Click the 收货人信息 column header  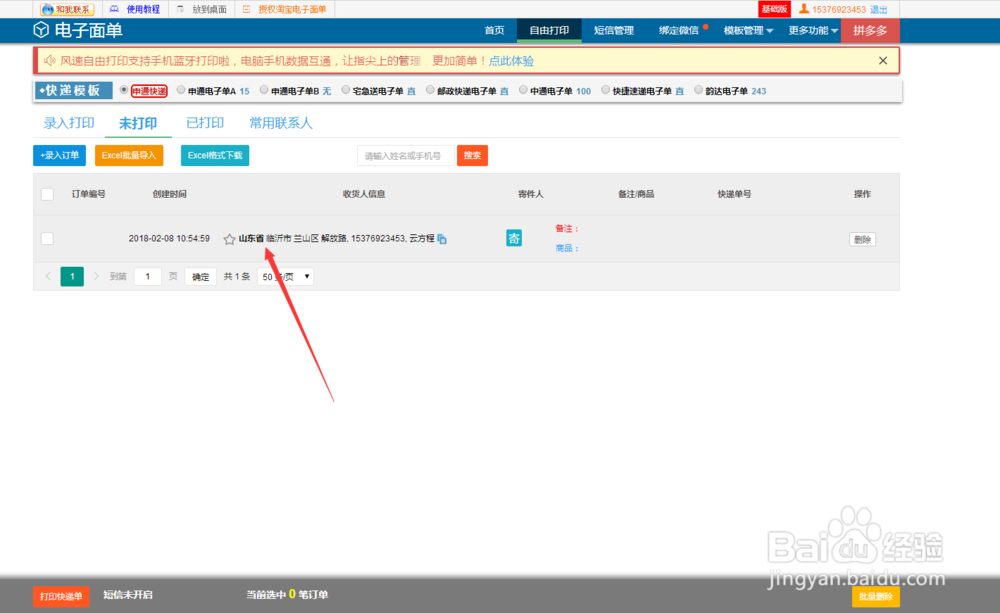point(364,194)
